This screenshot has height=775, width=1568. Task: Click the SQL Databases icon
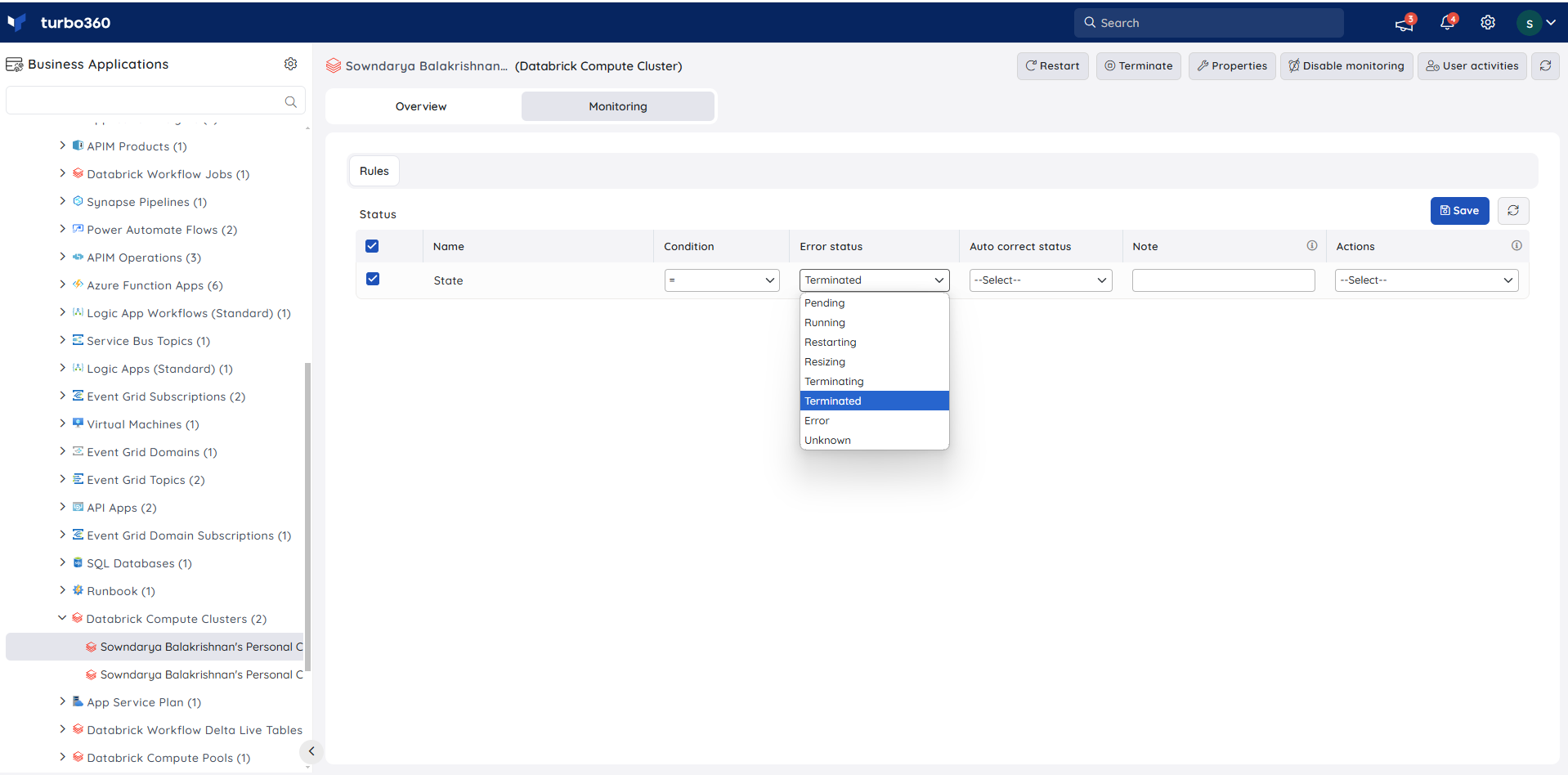[x=78, y=562]
